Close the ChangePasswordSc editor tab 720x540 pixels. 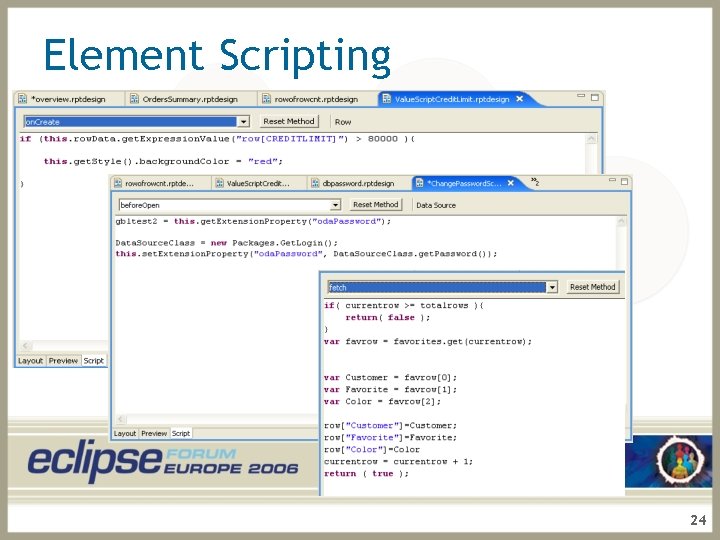tap(511, 183)
